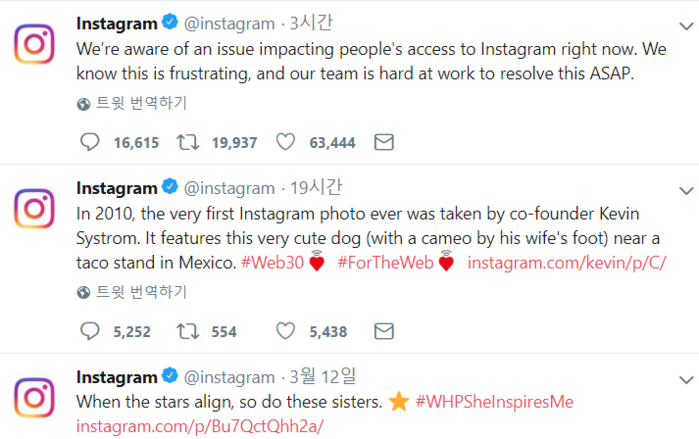Image resolution: width=699 pixels, height=439 pixels.
Task: Open the #ForTheWeb hashtag
Action: (x=385, y=263)
